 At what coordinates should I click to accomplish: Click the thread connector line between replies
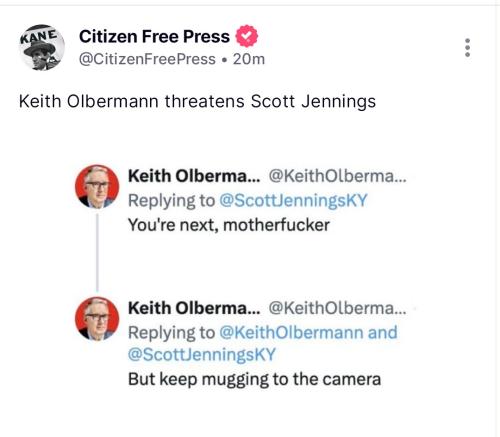(x=97, y=253)
